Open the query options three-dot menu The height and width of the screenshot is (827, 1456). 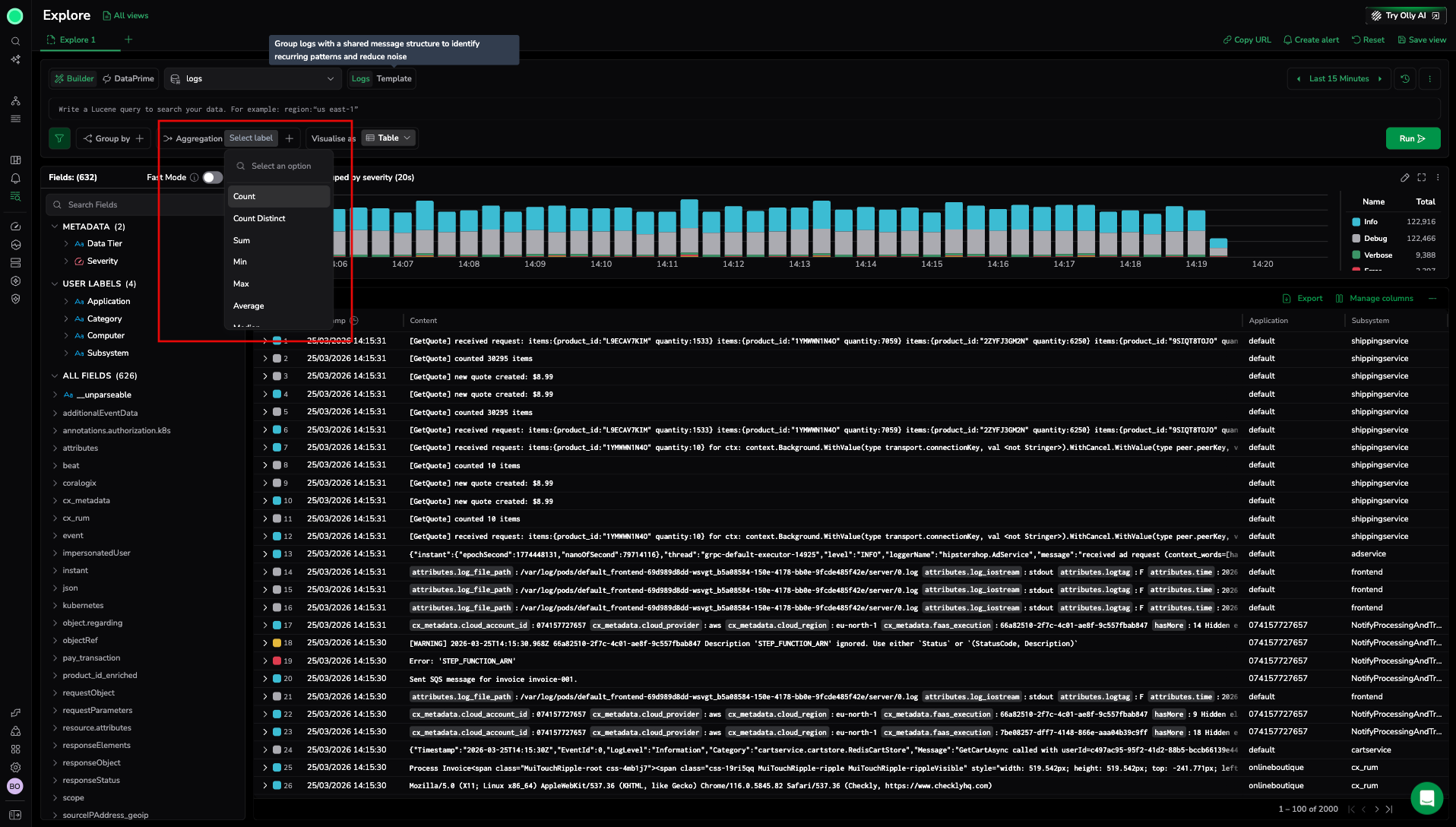pos(1429,79)
